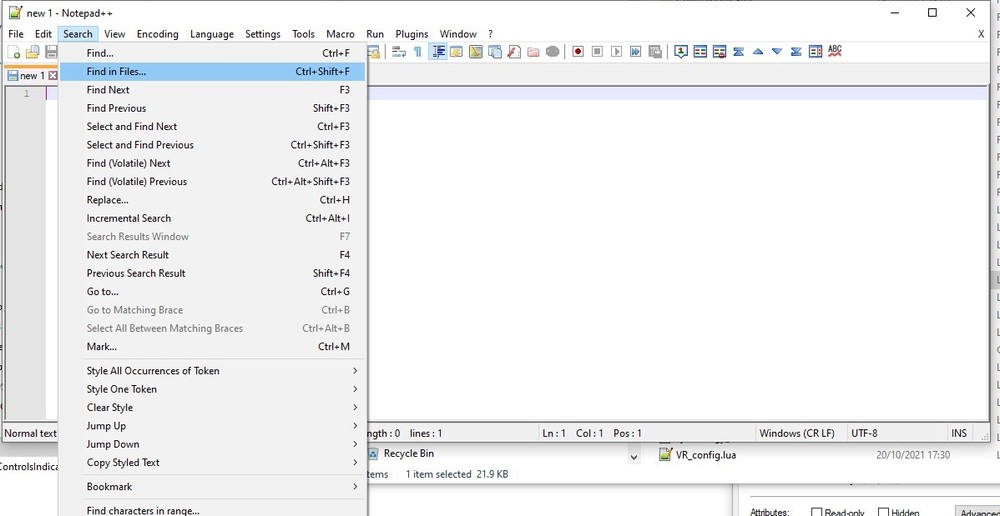Click the macro Playback icon
Screen dimensions: 1000x516
click(x=616, y=52)
